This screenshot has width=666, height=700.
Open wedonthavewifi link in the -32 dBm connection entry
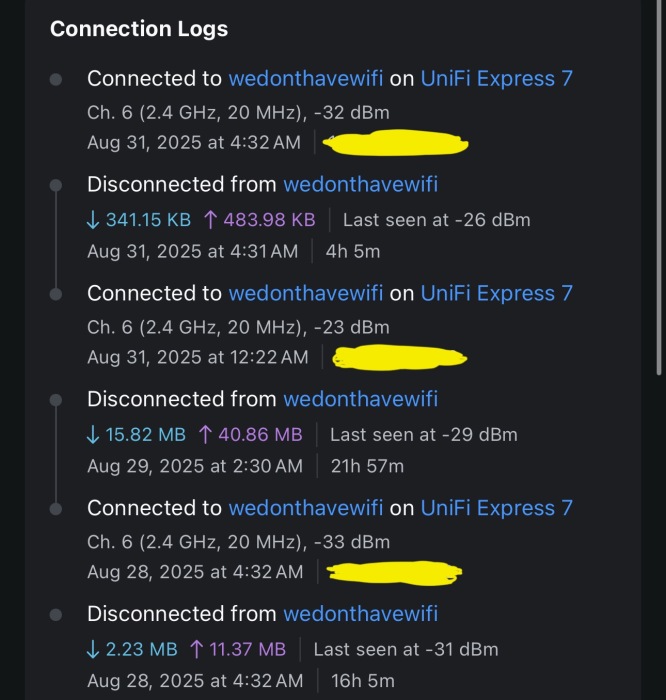[x=306, y=78]
